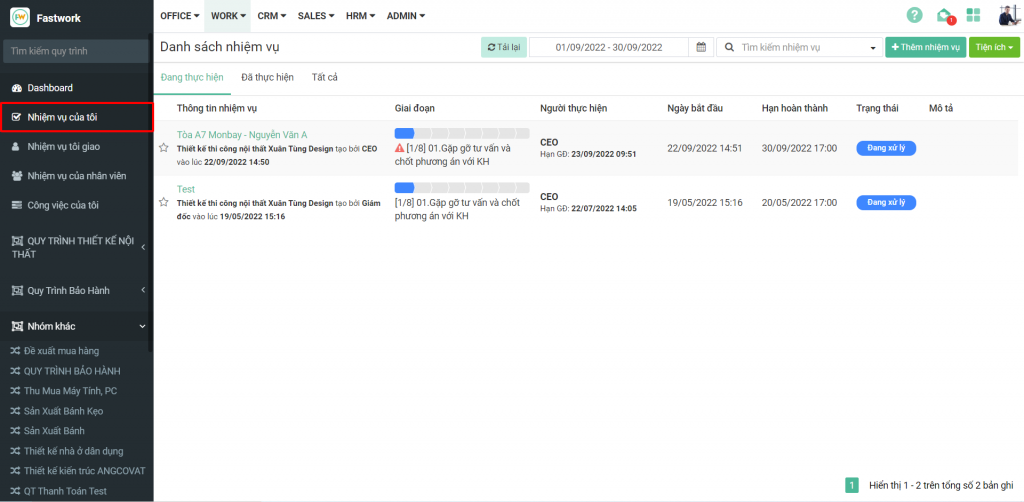Viewport: 1024px width, 502px height.
Task: Collapse the Nhóm khác group
Action: pos(142,326)
